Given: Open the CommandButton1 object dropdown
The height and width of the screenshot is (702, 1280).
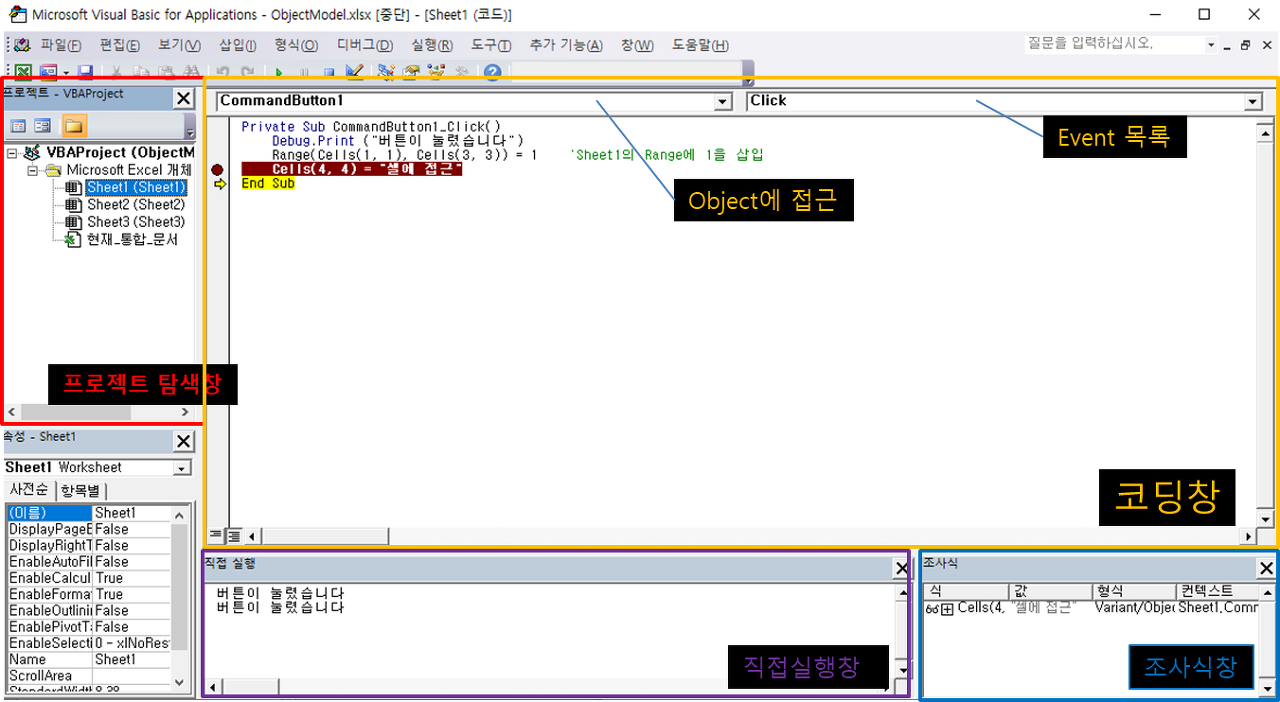Looking at the screenshot, I should (723, 101).
